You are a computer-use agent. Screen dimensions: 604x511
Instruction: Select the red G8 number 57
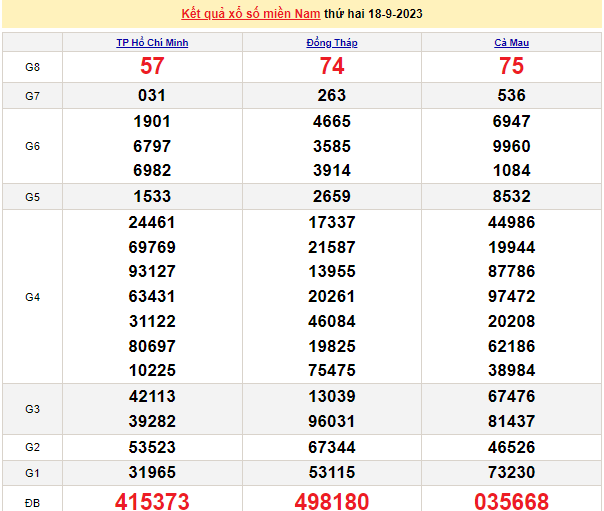pyautogui.click(x=152, y=66)
